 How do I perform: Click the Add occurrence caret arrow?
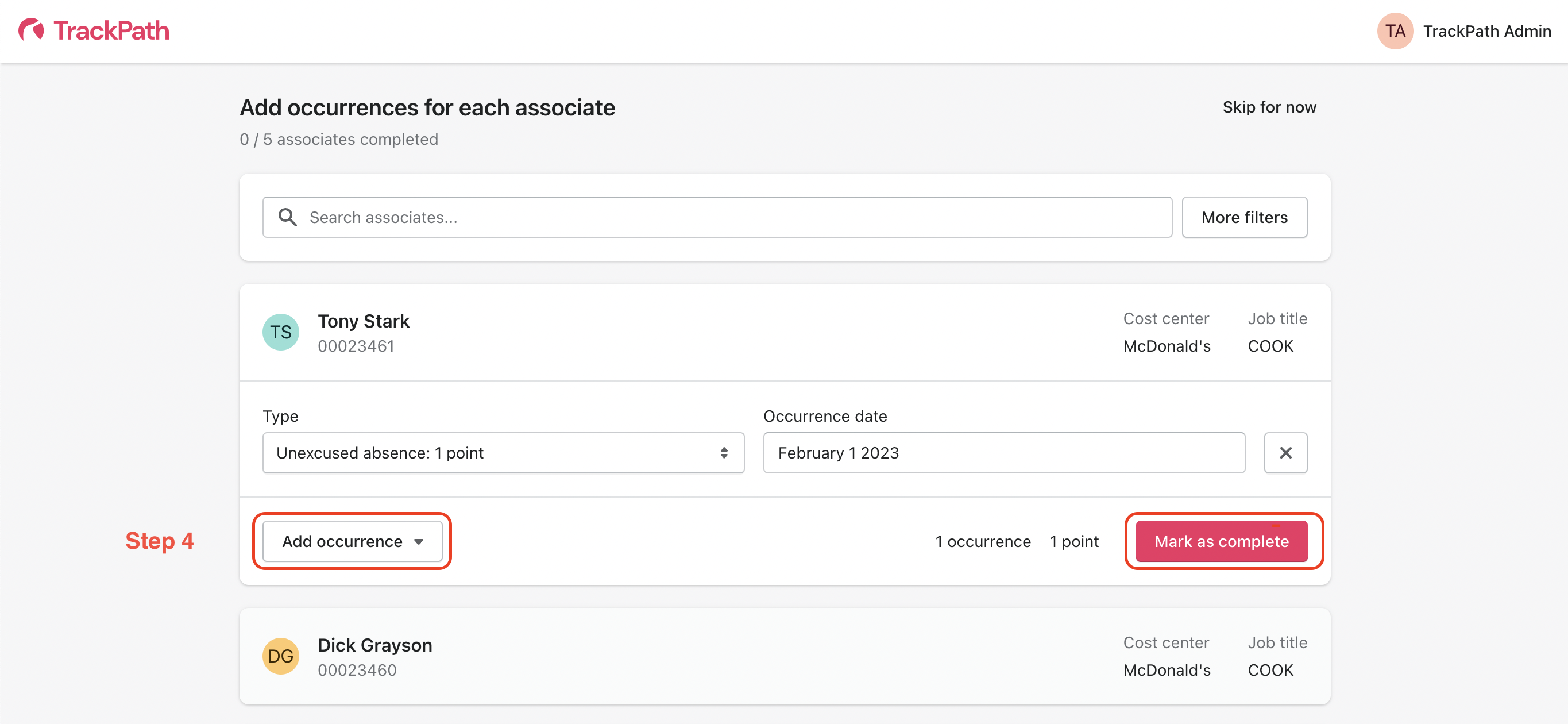coord(419,541)
